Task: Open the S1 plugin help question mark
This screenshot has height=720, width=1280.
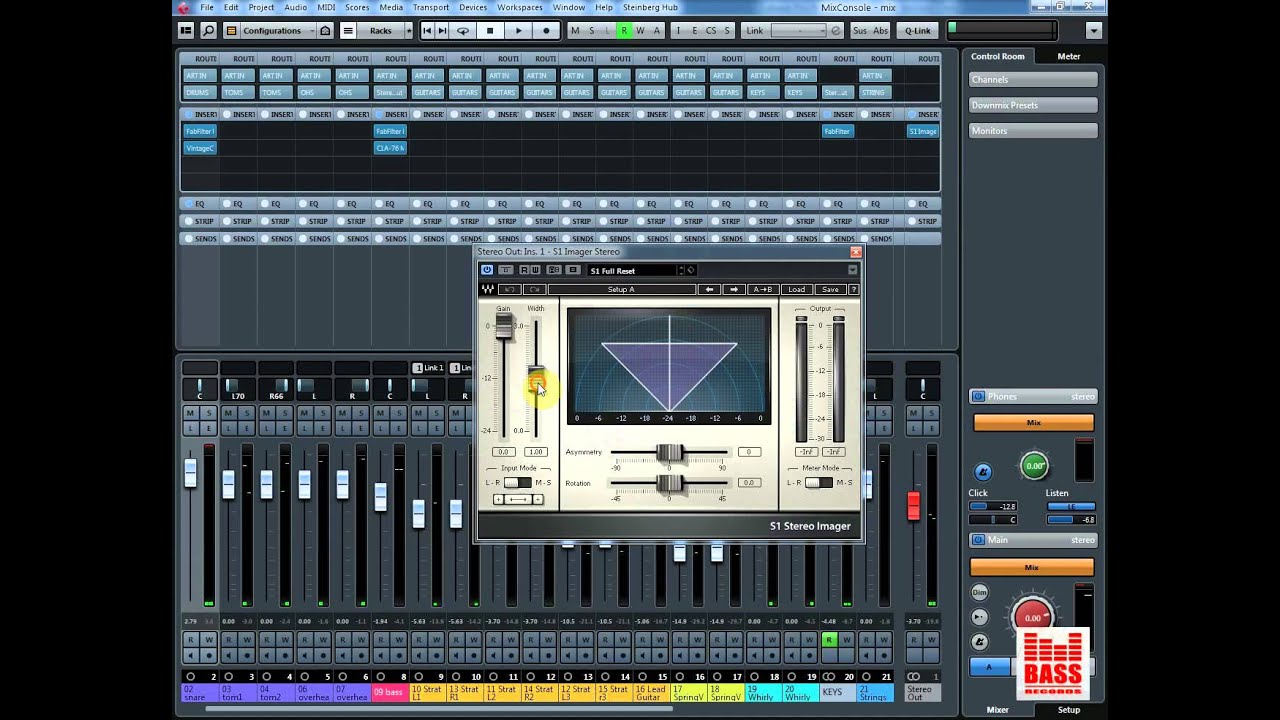Action: tap(853, 290)
